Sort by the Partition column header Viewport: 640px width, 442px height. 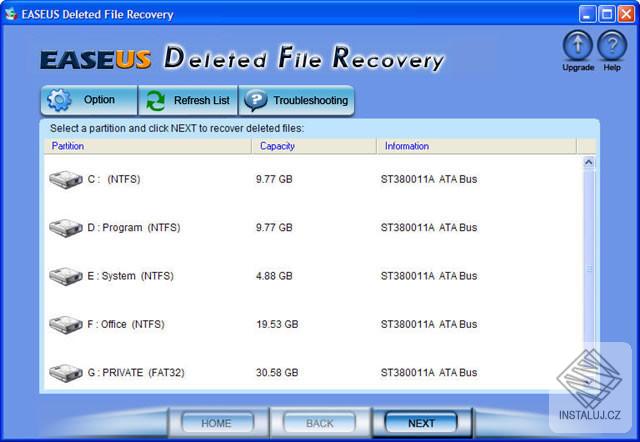[x=147, y=146]
